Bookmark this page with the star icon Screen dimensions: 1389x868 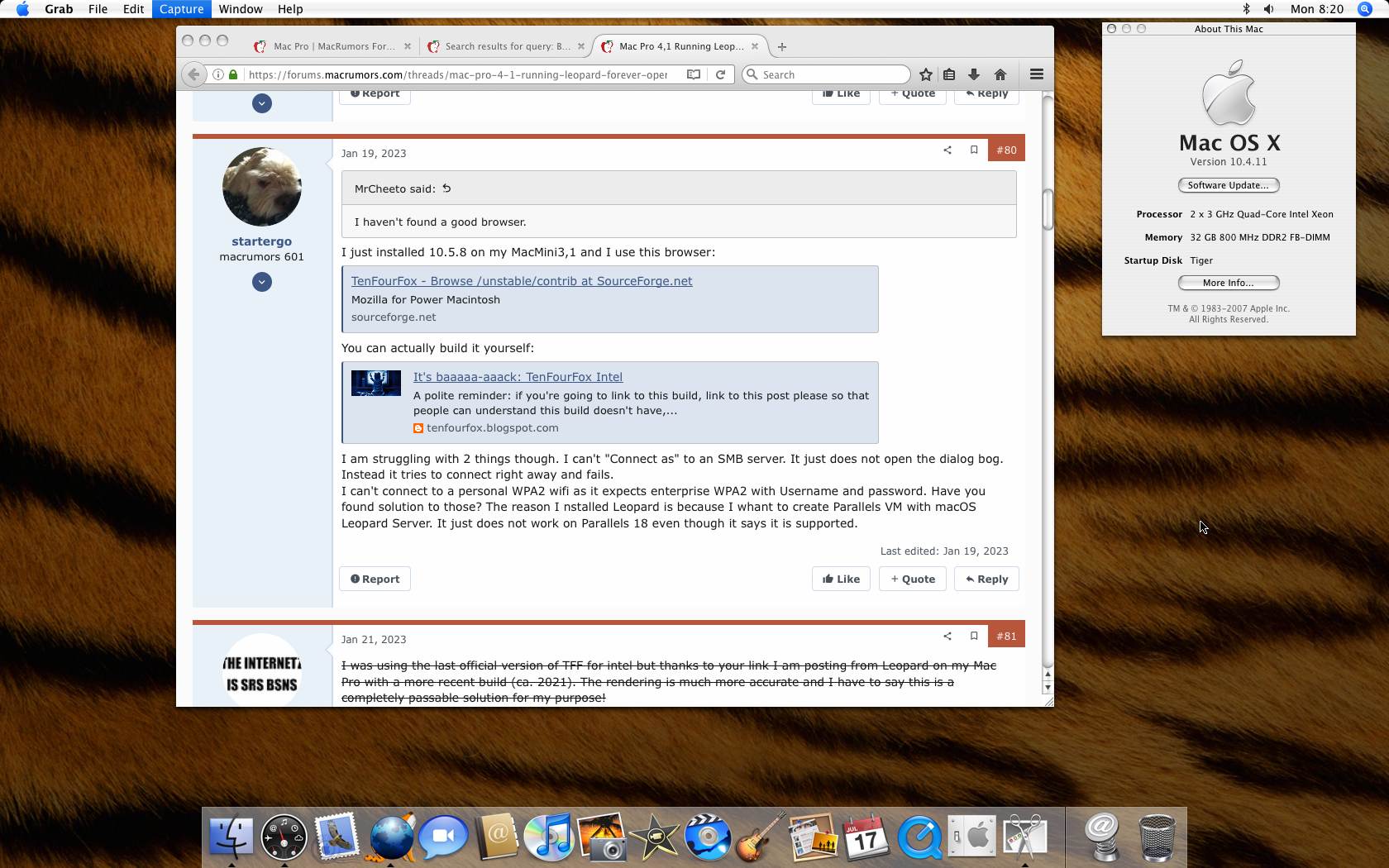926,74
